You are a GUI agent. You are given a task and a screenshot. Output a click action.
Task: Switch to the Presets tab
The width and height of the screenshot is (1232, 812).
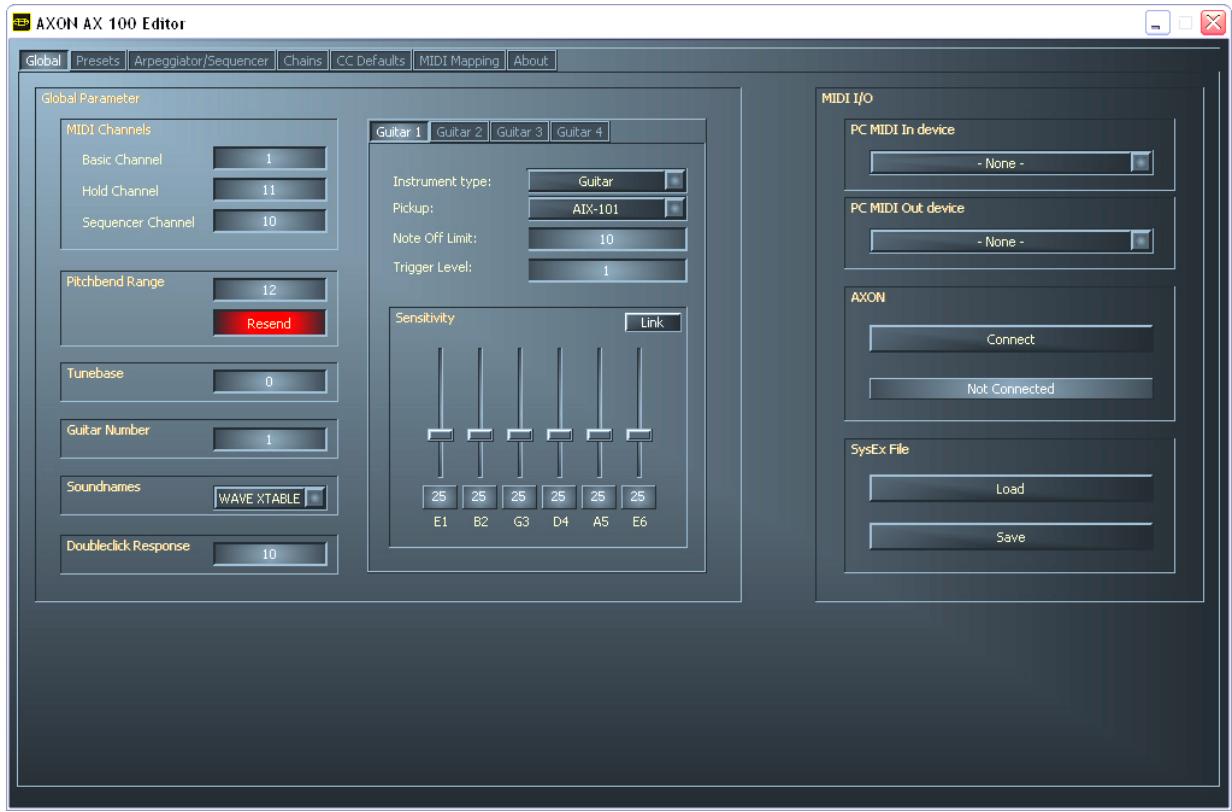(98, 61)
